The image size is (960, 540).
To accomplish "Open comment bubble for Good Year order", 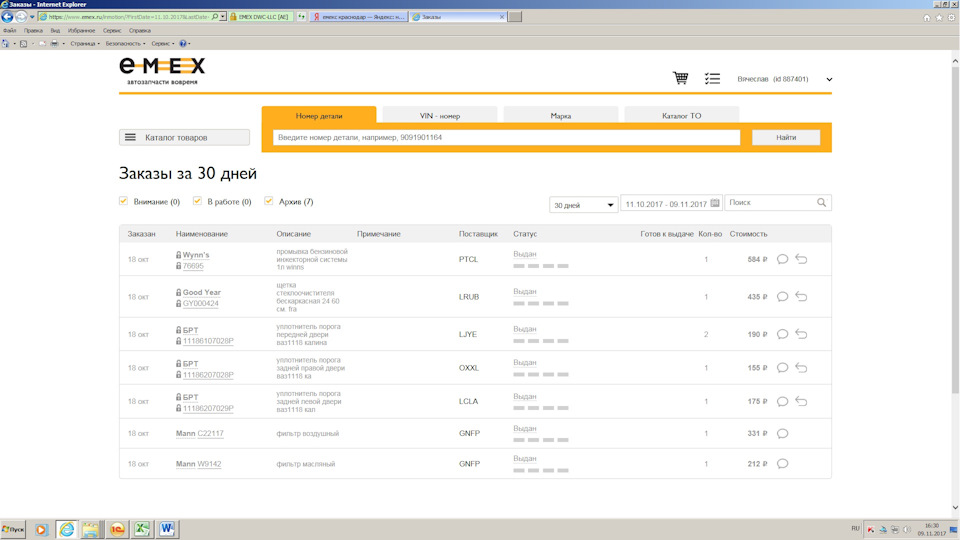I will point(782,297).
